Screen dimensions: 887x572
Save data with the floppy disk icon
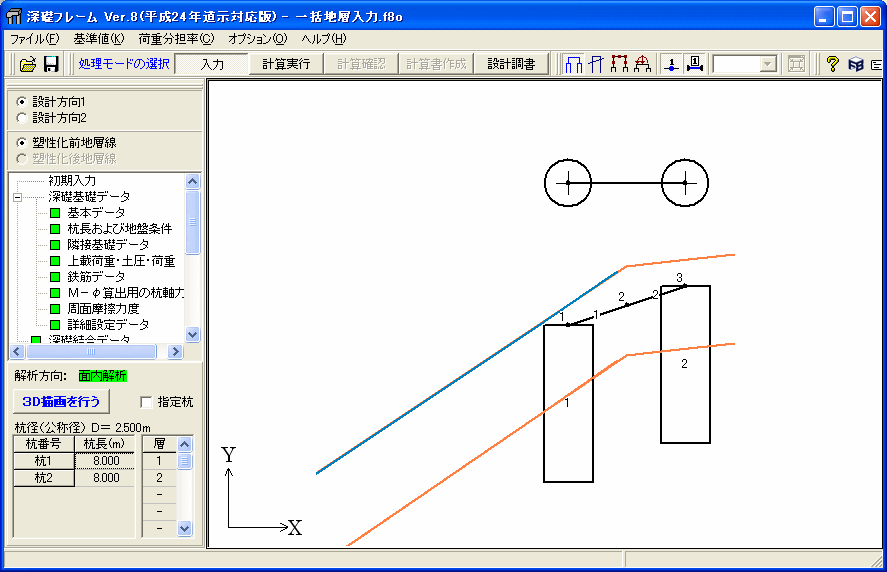pyautogui.click(x=51, y=64)
